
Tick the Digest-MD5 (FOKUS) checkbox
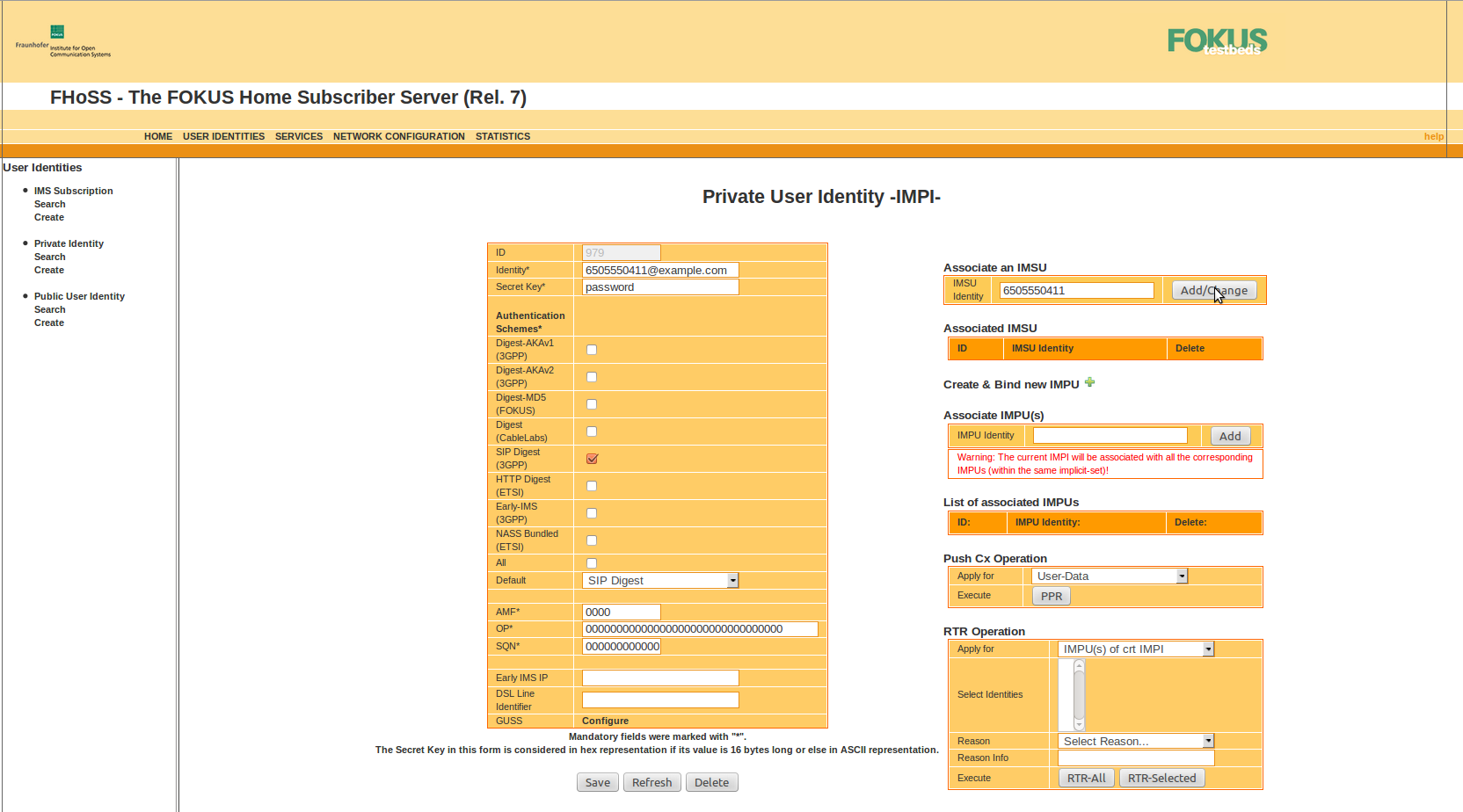click(x=592, y=404)
